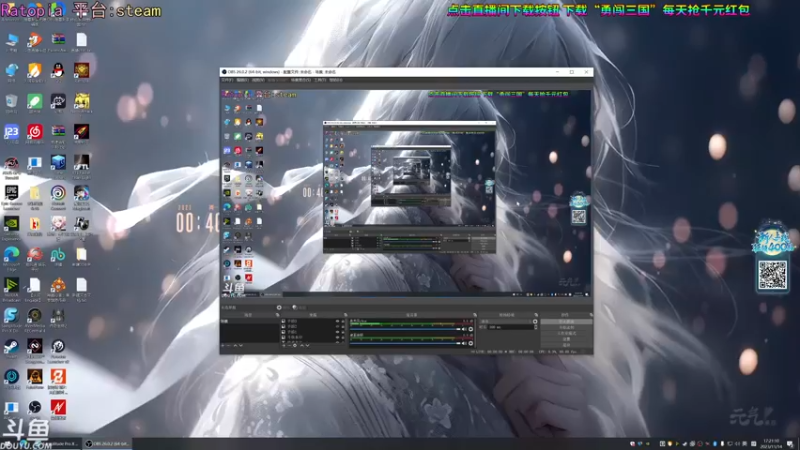The image size is (800, 450).
Task: Launch QQ from the penguin desktop icon
Action: [58, 70]
